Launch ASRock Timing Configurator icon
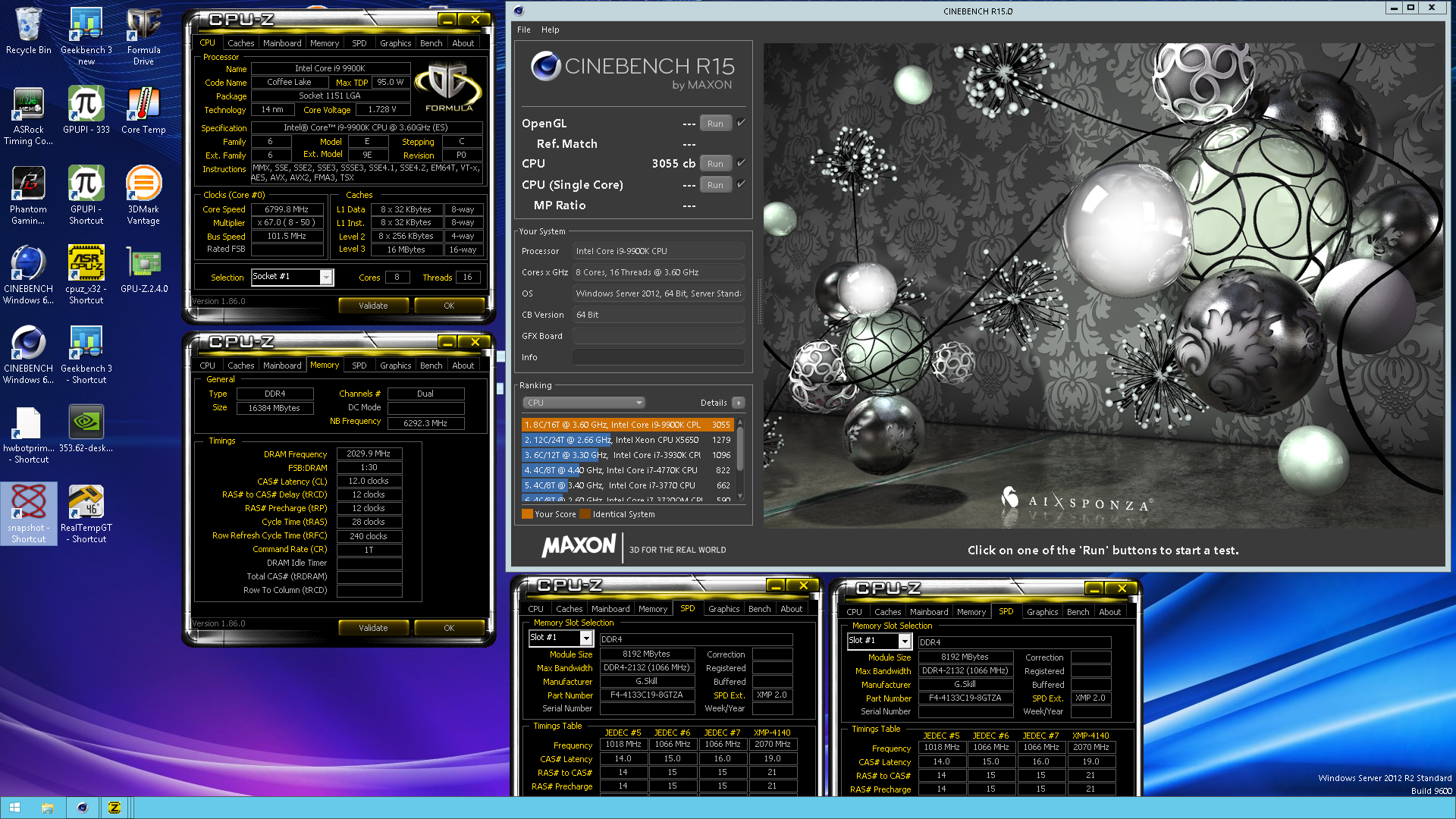Viewport: 1456px width, 819px height. click(x=29, y=116)
